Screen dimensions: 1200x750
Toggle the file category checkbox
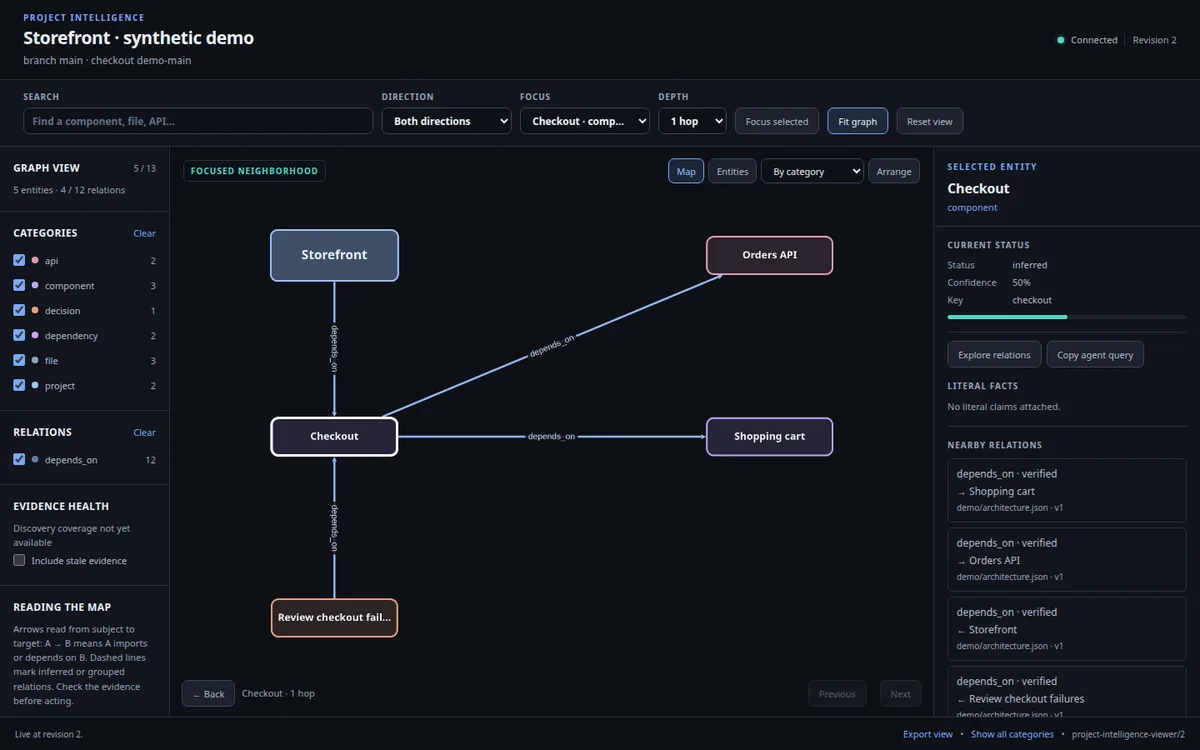(19, 360)
